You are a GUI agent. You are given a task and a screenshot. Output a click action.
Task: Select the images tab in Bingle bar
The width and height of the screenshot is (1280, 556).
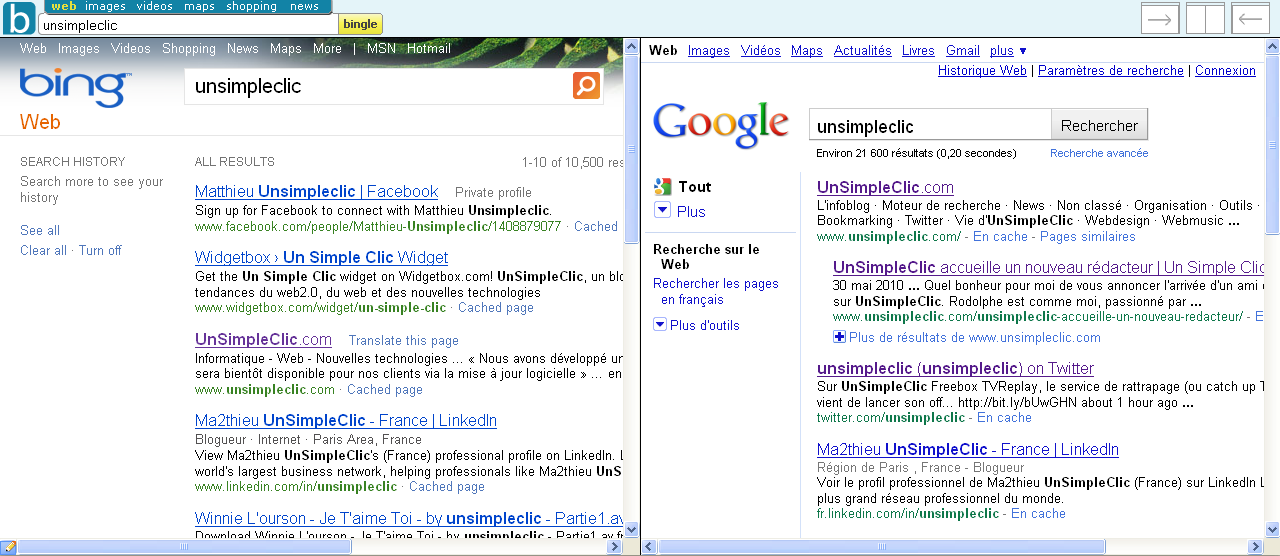105,6
